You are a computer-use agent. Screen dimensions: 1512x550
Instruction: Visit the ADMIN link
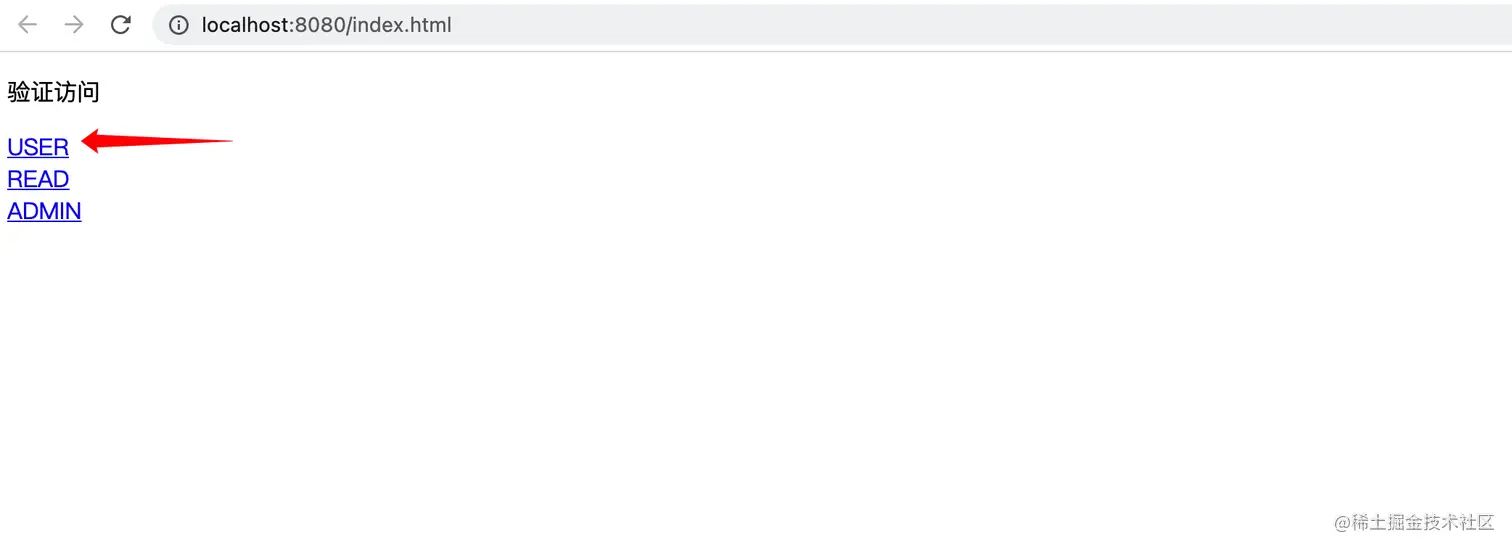pyautogui.click(x=44, y=211)
